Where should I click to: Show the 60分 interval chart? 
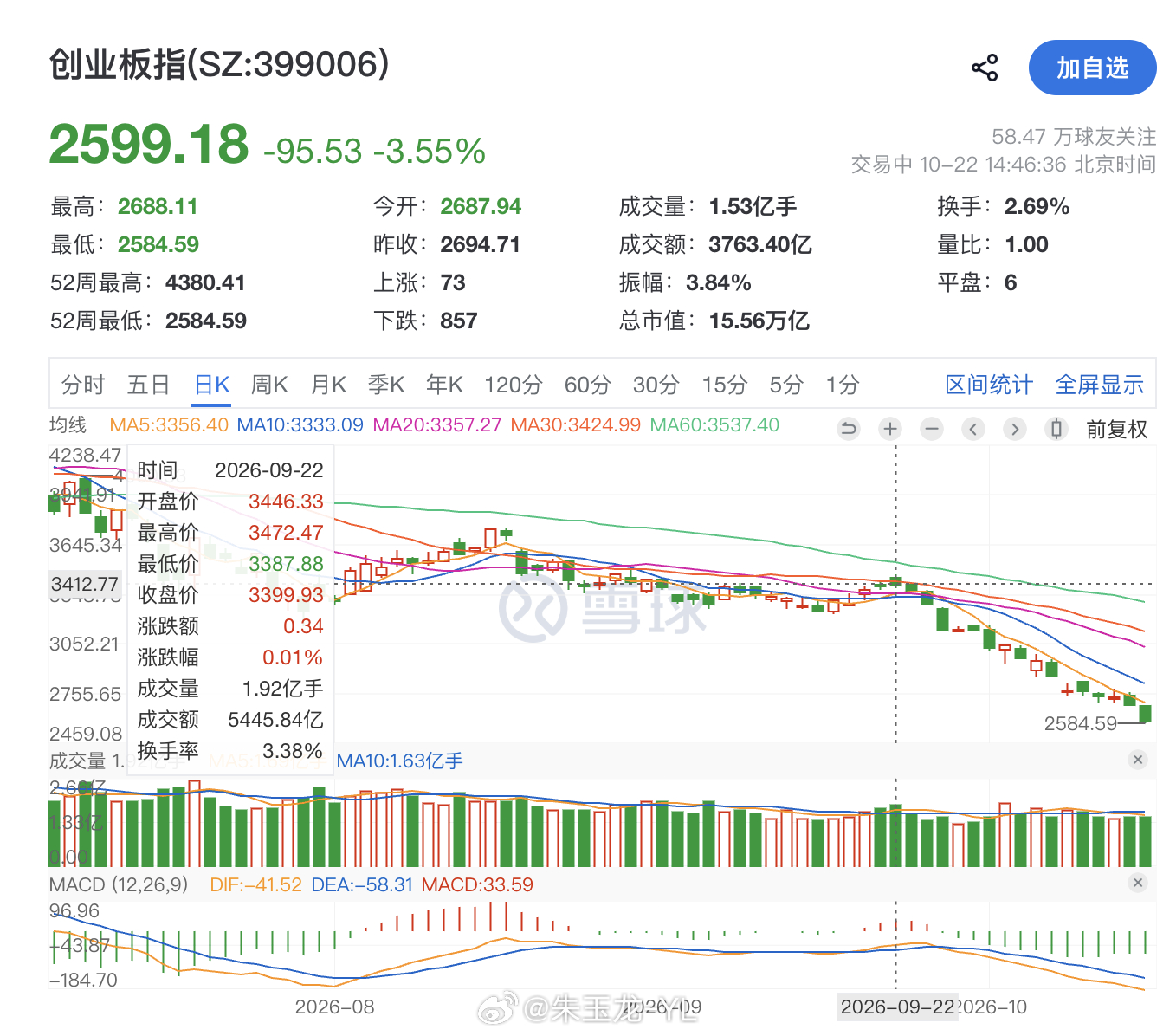click(x=588, y=385)
